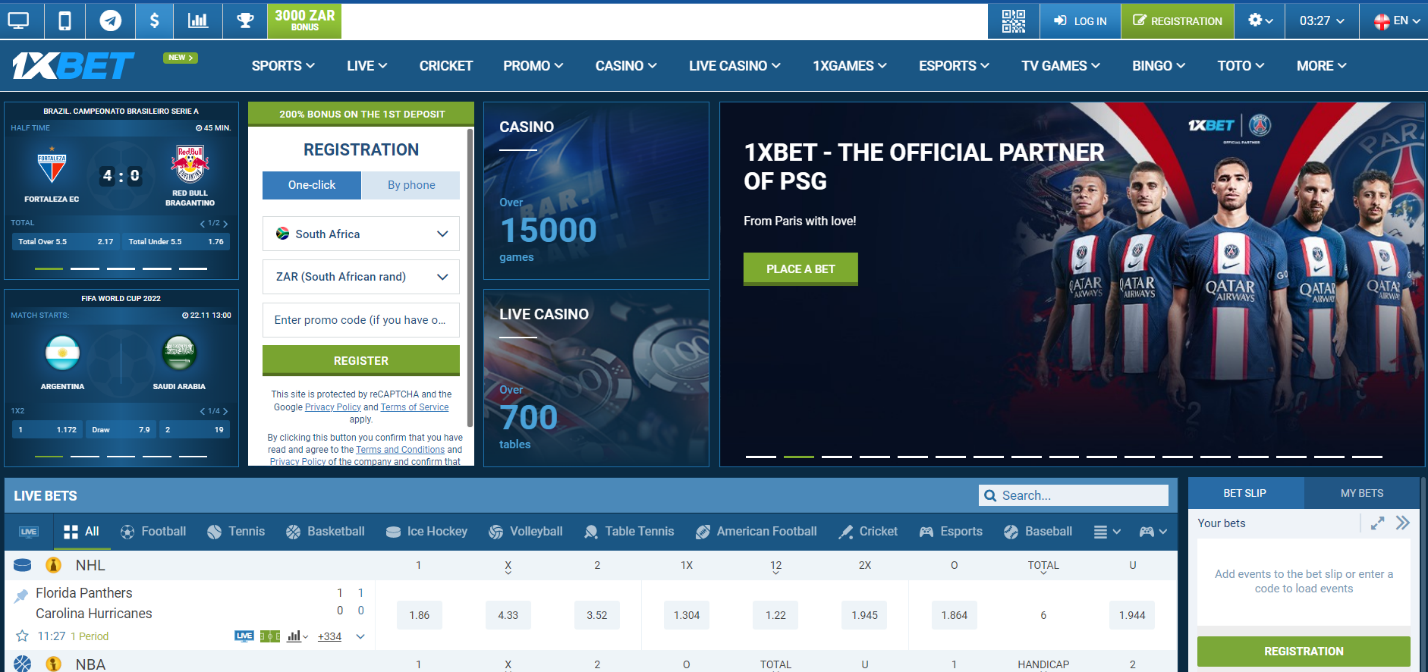The height and width of the screenshot is (672, 1428).
Task: Expand bet slip with the arrows icon
Action: 1377,523
